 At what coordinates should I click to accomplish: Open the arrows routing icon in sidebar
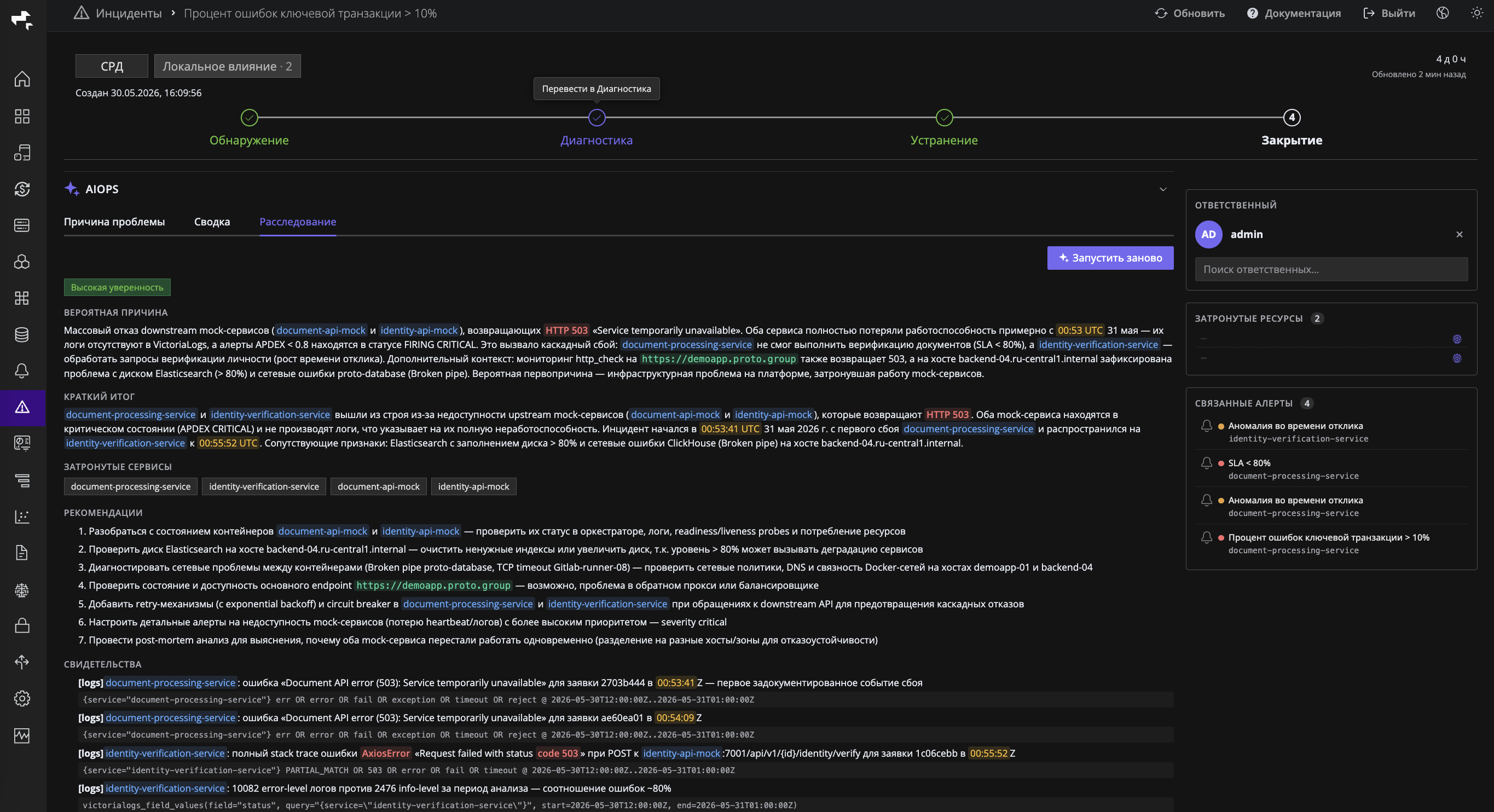click(x=22, y=662)
